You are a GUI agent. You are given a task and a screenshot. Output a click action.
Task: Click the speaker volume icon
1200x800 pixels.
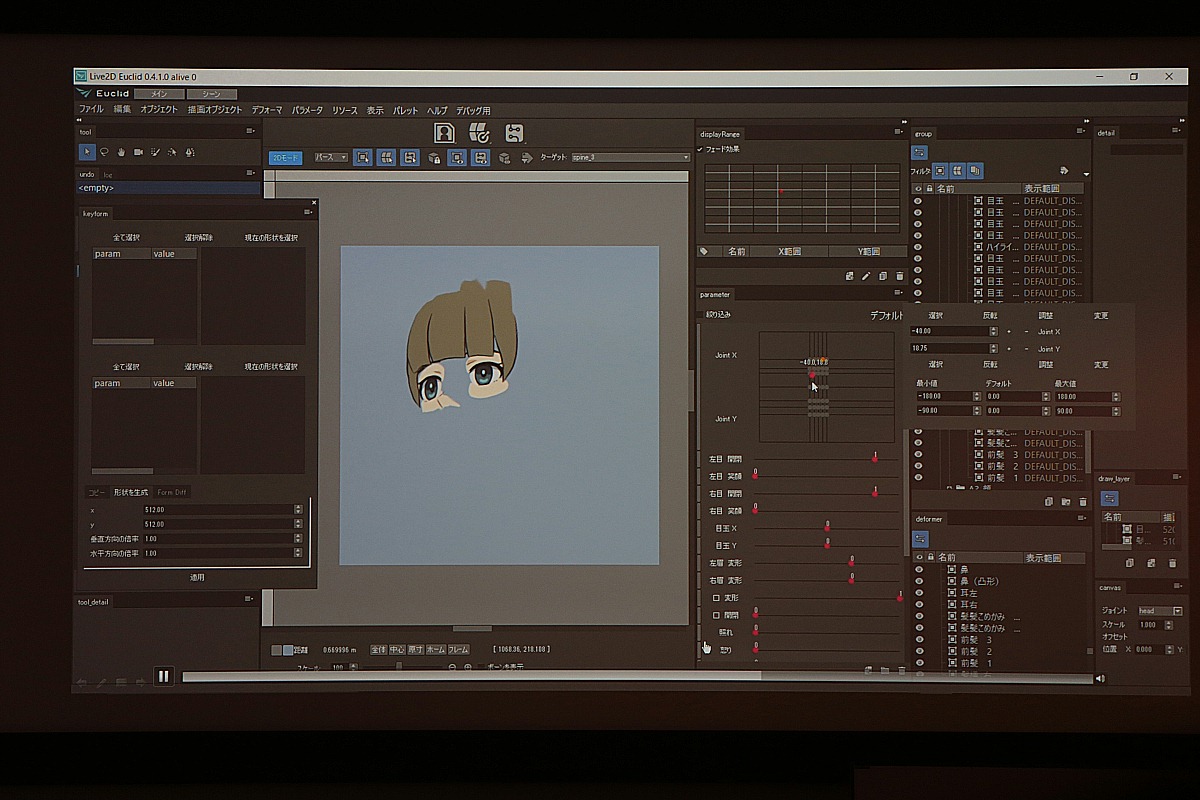coord(1100,678)
